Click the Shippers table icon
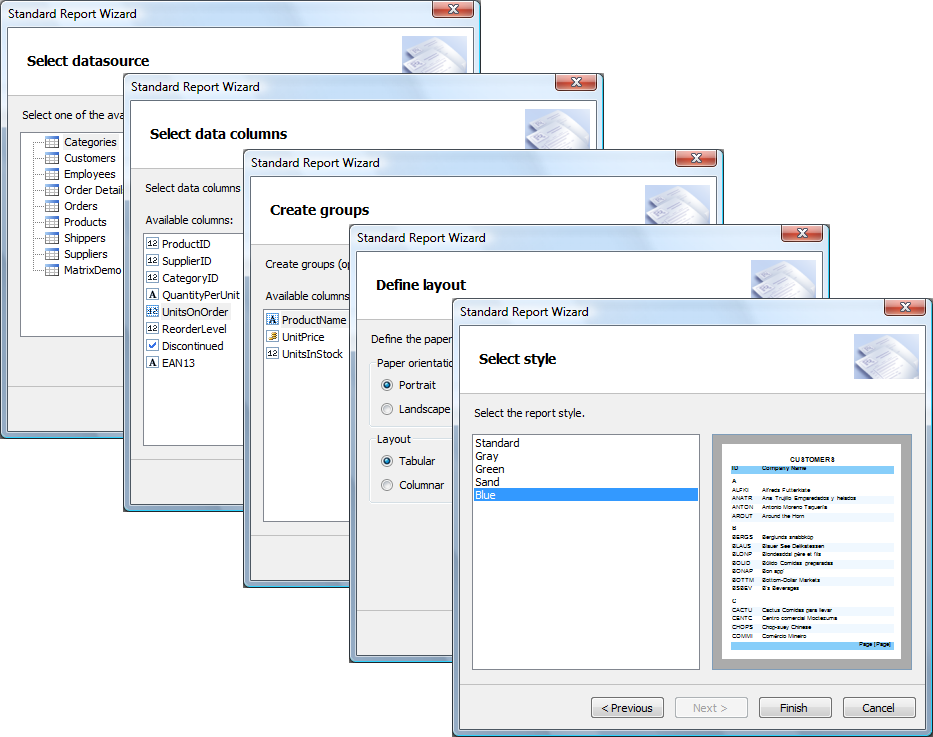This screenshot has width=933, height=737. [x=52, y=238]
